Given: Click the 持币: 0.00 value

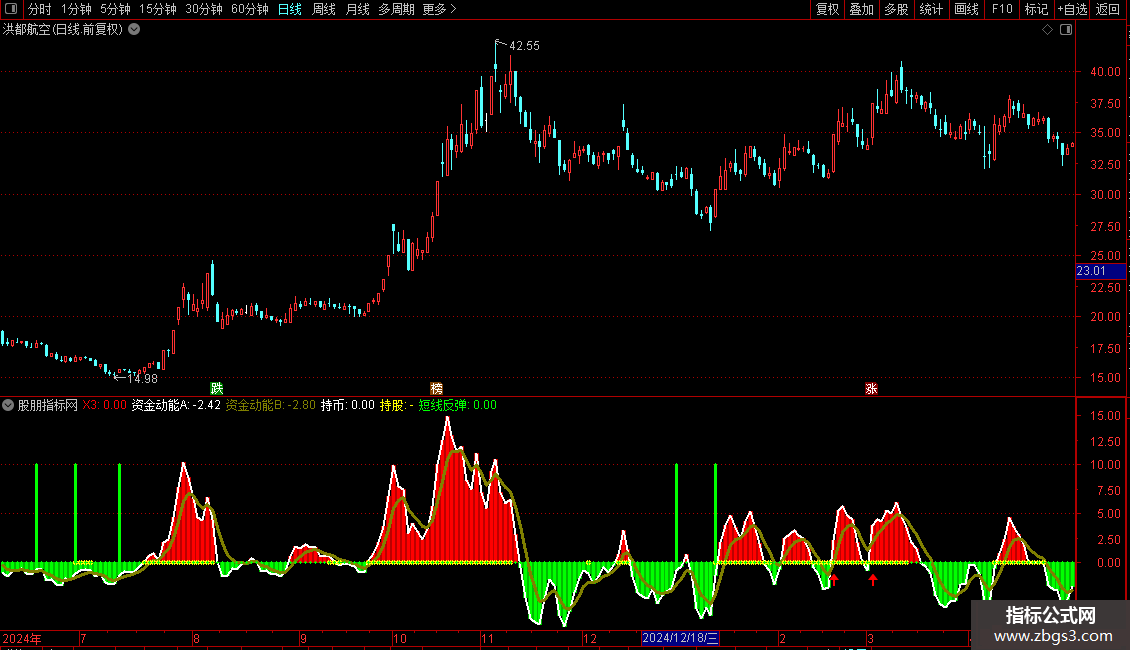Looking at the screenshot, I should [x=347, y=405].
